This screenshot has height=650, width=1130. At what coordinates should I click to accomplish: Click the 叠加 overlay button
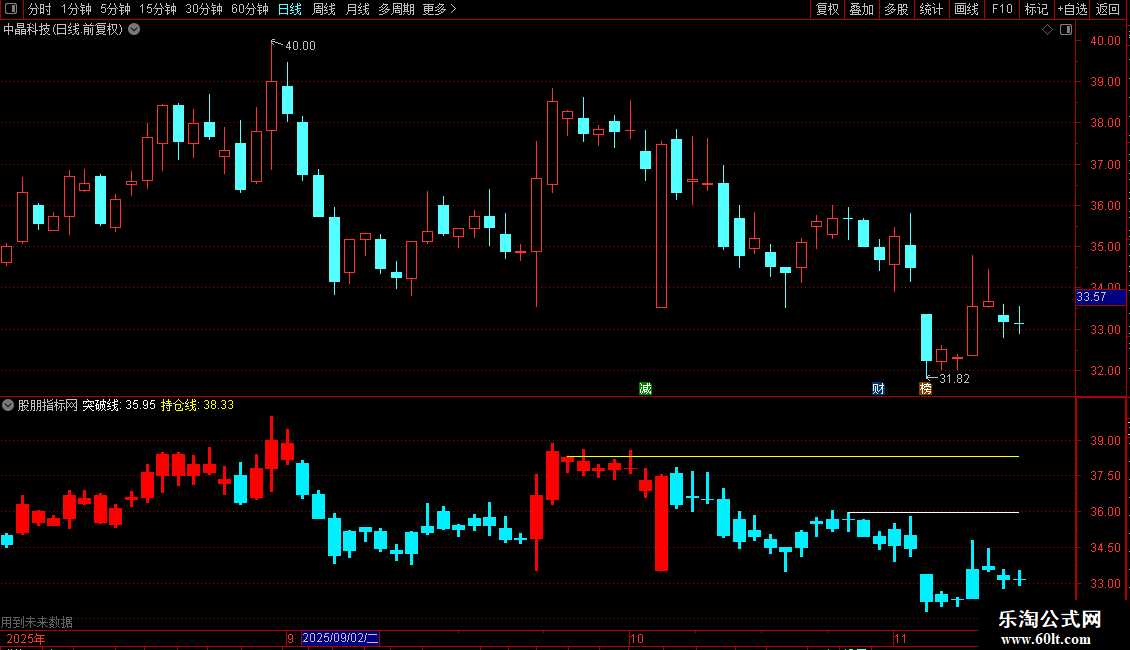point(861,9)
